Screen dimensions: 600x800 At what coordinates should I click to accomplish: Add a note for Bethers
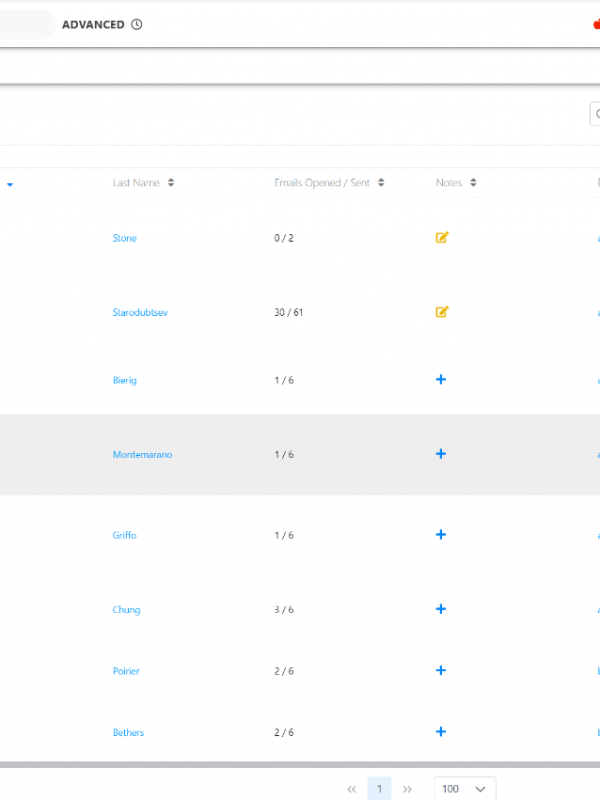pos(441,732)
